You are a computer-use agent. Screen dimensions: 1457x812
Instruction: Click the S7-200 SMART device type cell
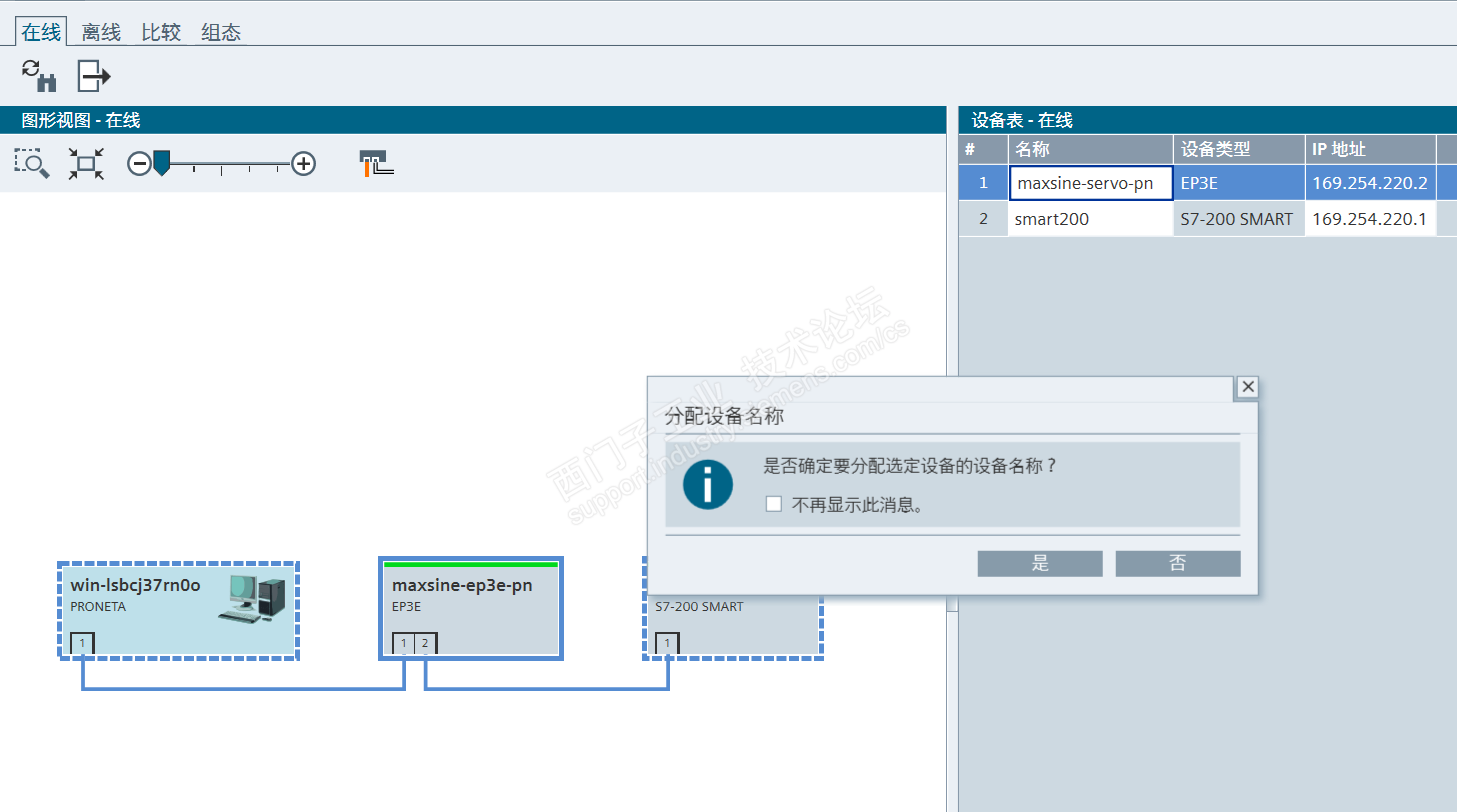click(1239, 219)
